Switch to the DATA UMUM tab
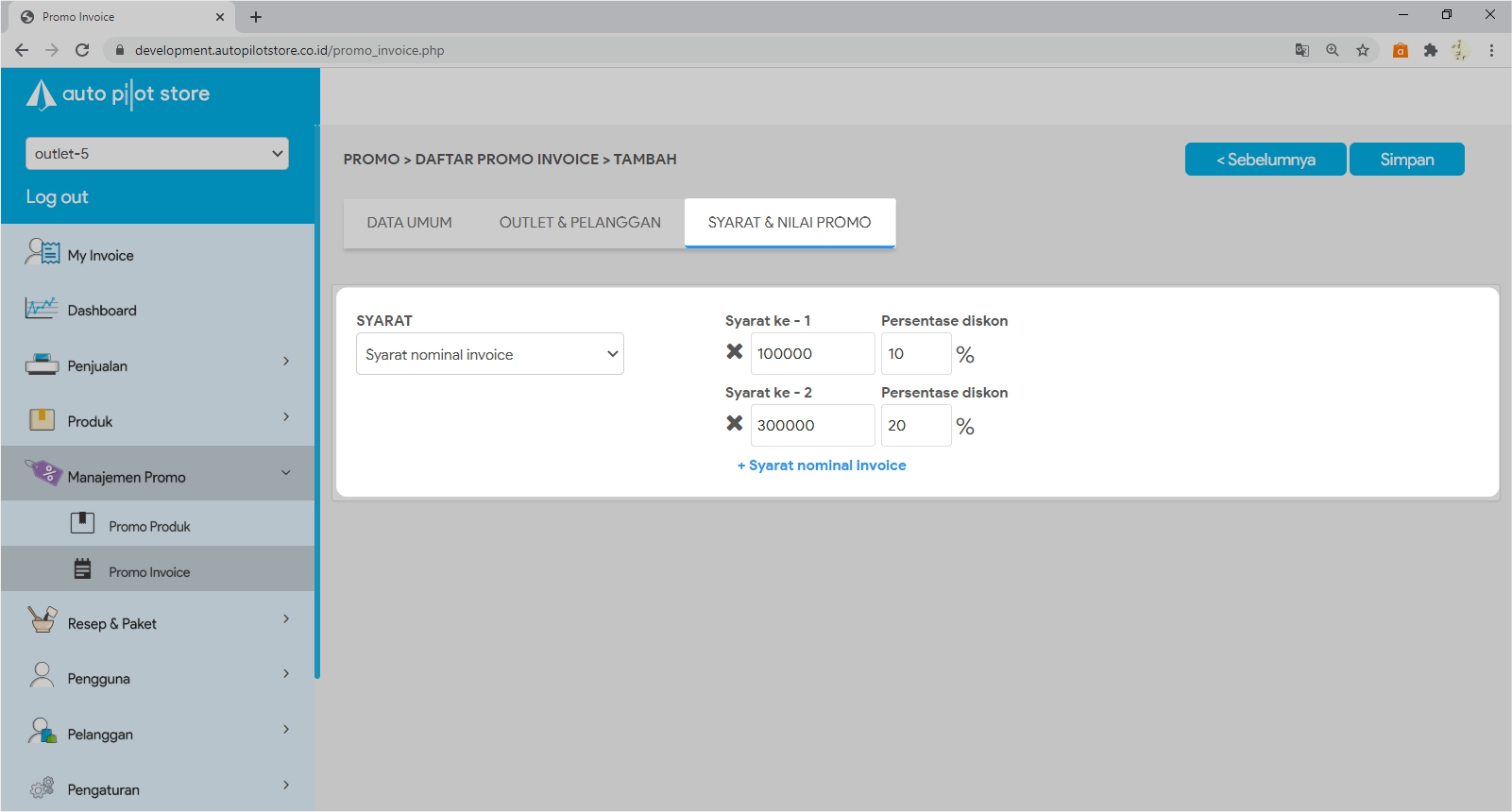This screenshot has height=812, width=1512. click(x=409, y=223)
